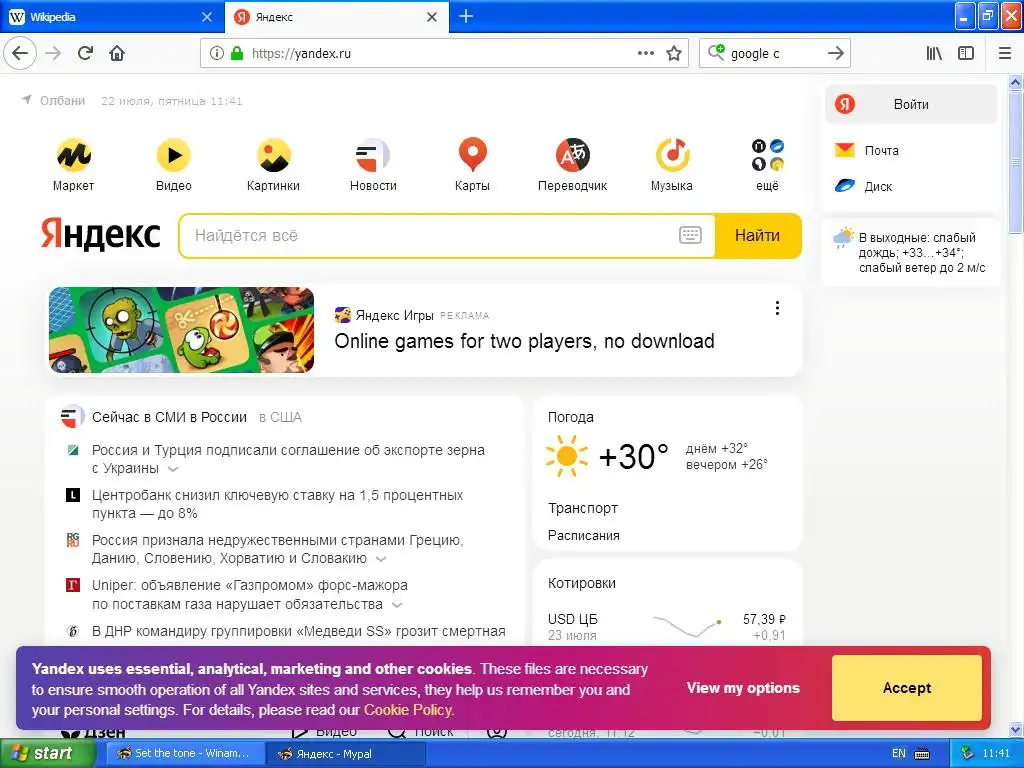Open a new browser tab
The width and height of the screenshot is (1024, 768).
pyautogui.click(x=466, y=16)
